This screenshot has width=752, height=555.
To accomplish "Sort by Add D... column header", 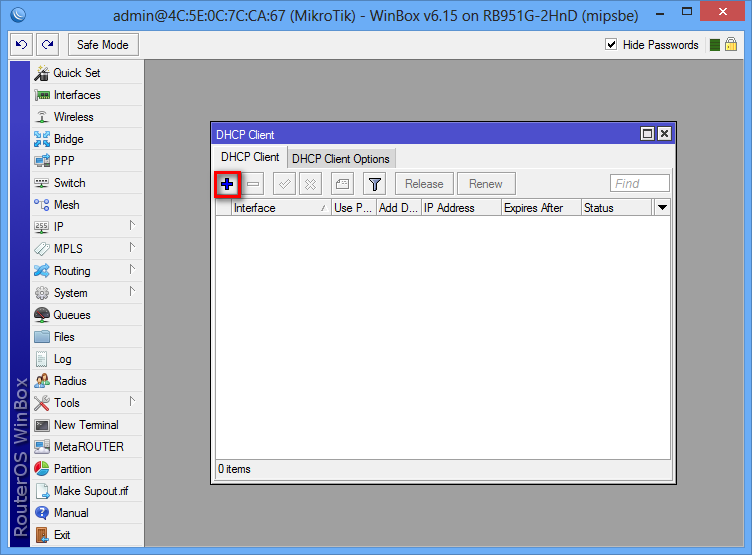I will [399, 208].
